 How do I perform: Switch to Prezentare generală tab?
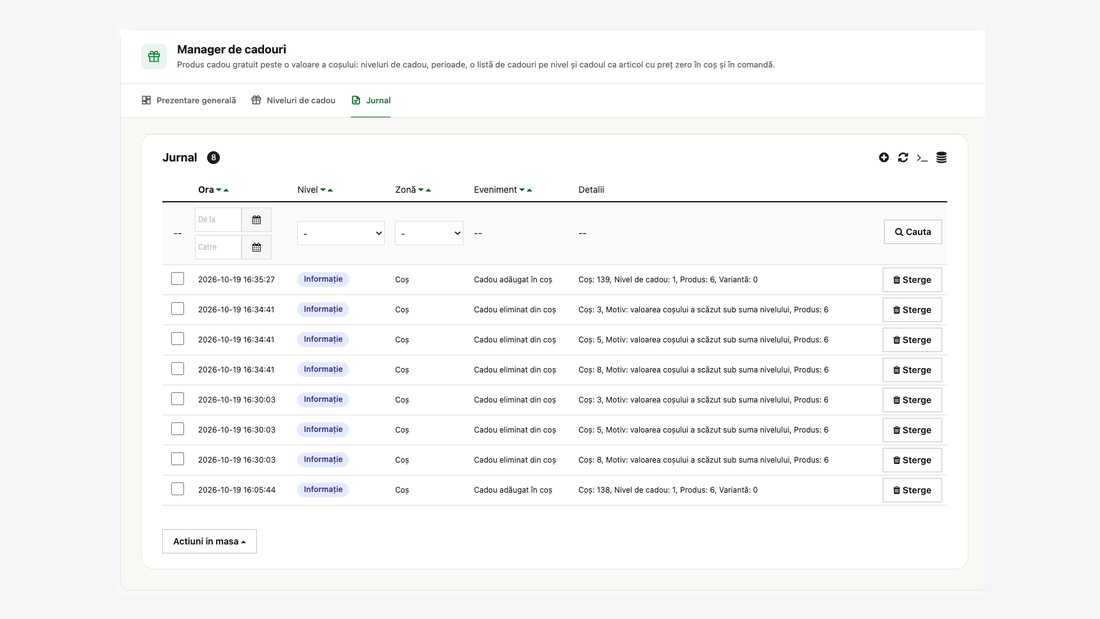pyautogui.click(x=189, y=100)
